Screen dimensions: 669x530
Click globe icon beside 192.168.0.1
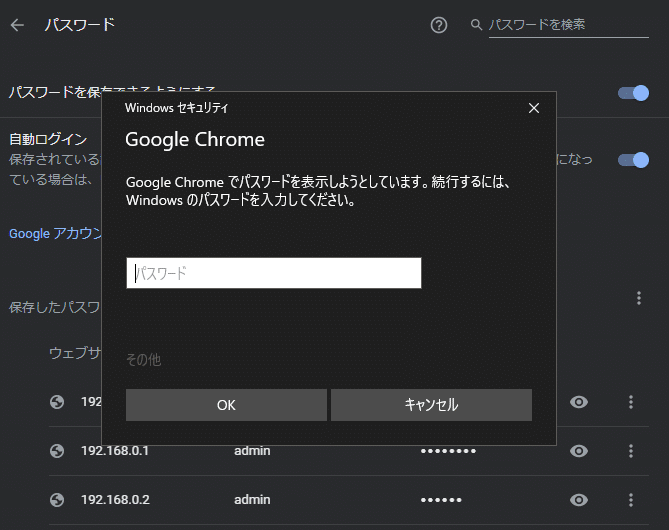[x=57, y=451]
